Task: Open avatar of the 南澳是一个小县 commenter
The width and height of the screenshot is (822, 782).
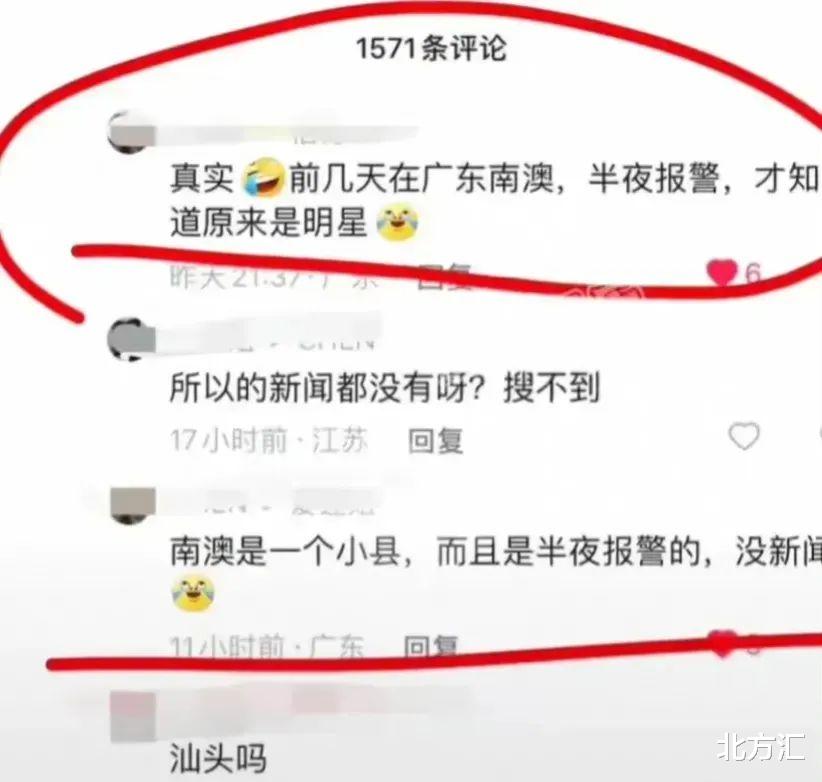Action: pyautogui.click(x=133, y=505)
